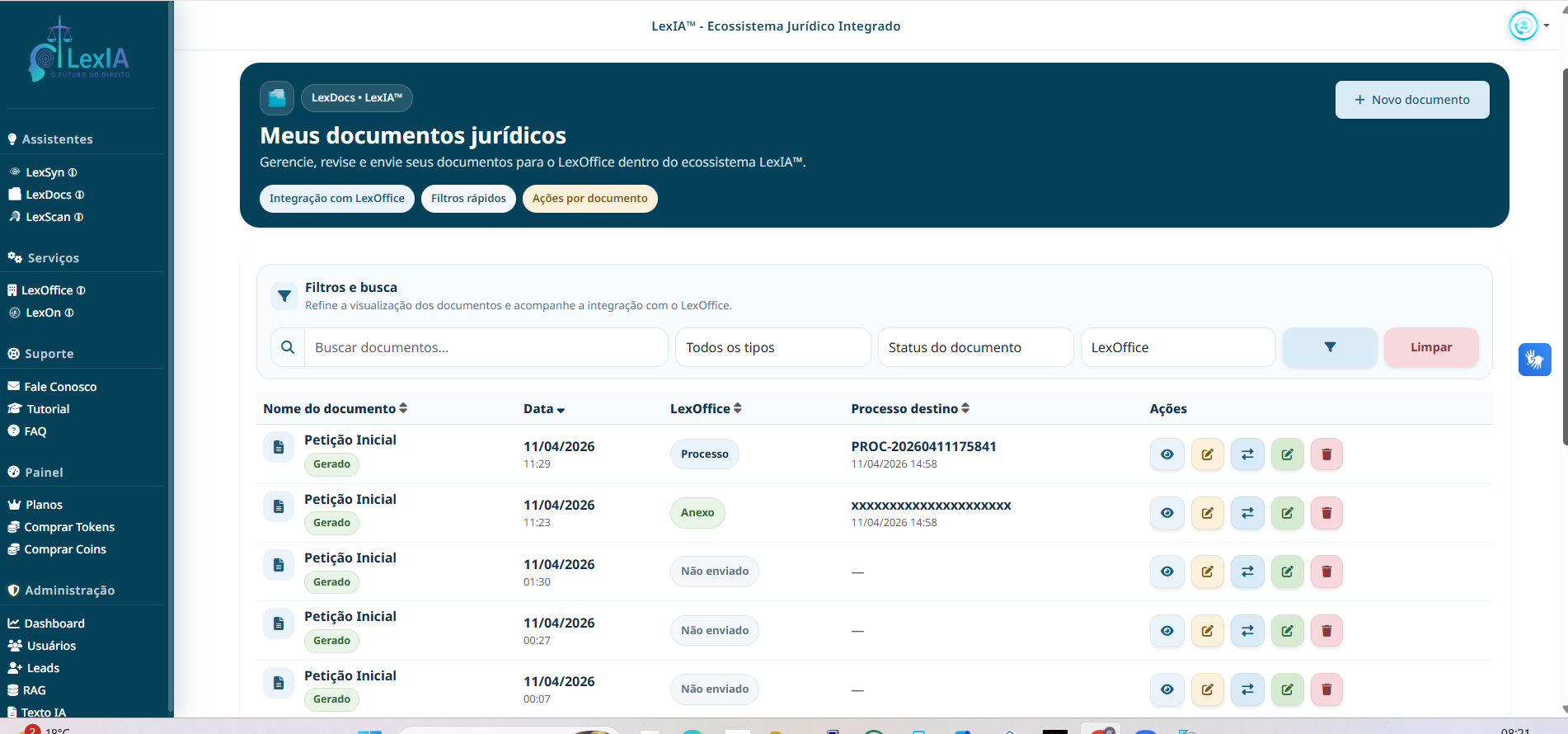This screenshot has width=1568, height=734.
Task: Delete the document created at 11:29
Action: click(1326, 454)
